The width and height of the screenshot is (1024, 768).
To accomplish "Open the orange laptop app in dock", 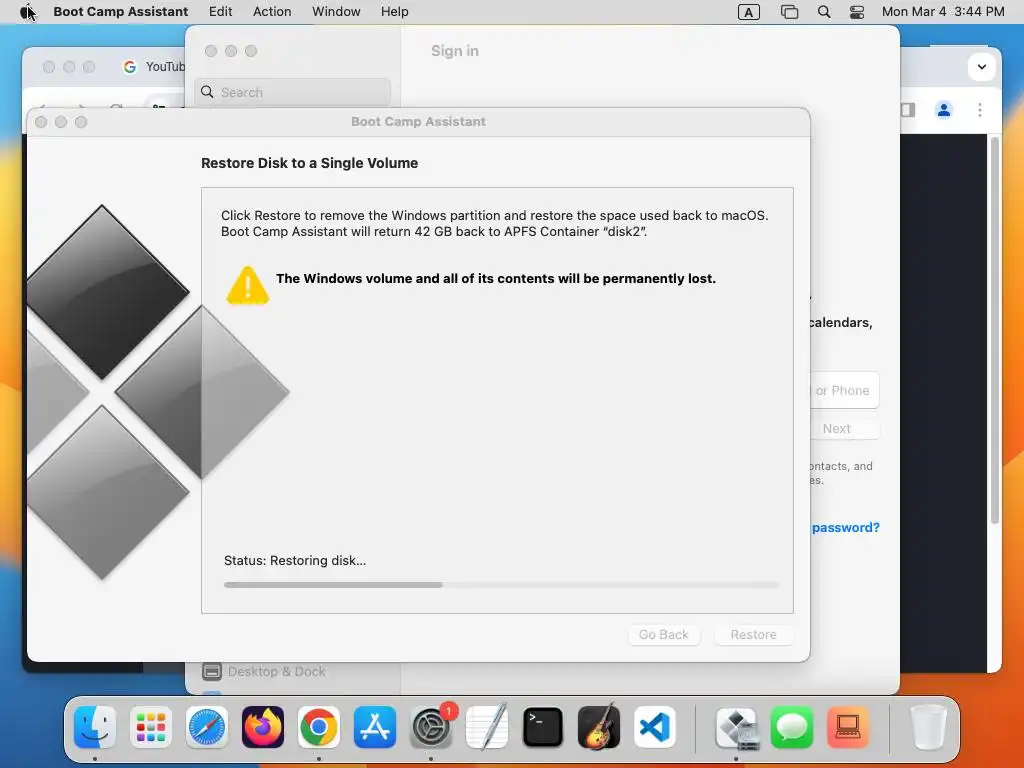I will tap(848, 727).
